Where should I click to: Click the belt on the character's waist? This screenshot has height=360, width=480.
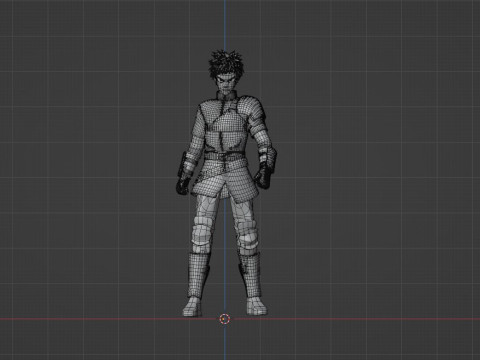pos(224,156)
